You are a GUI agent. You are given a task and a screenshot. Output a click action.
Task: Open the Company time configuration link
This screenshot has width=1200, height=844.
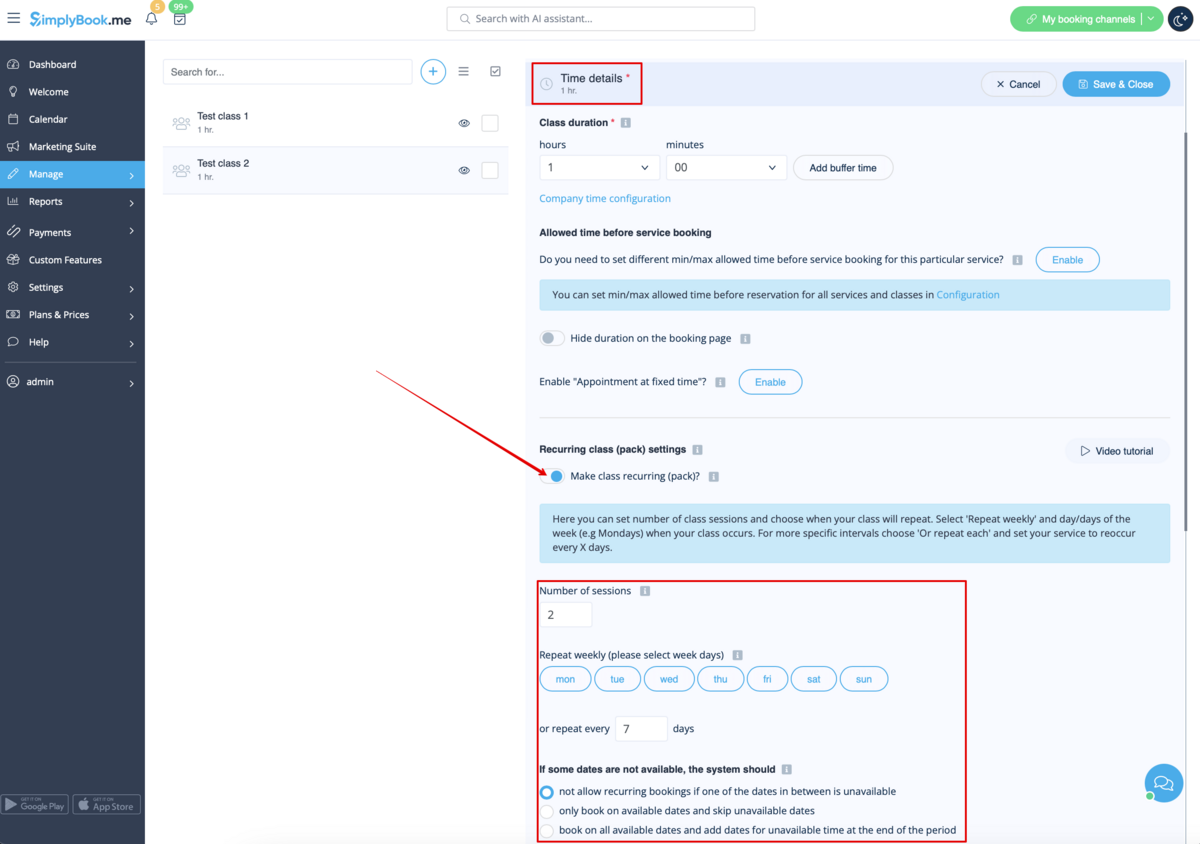click(605, 198)
